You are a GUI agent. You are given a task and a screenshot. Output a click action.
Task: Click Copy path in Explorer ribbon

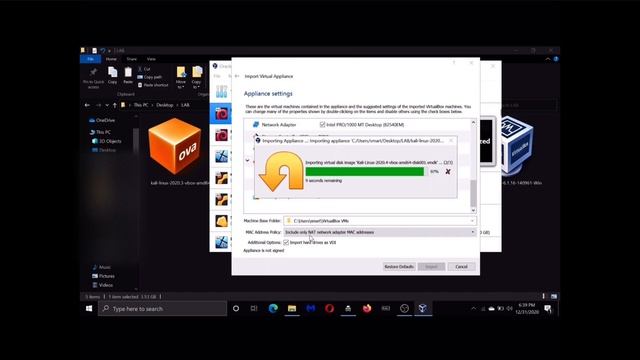(x=150, y=77)
